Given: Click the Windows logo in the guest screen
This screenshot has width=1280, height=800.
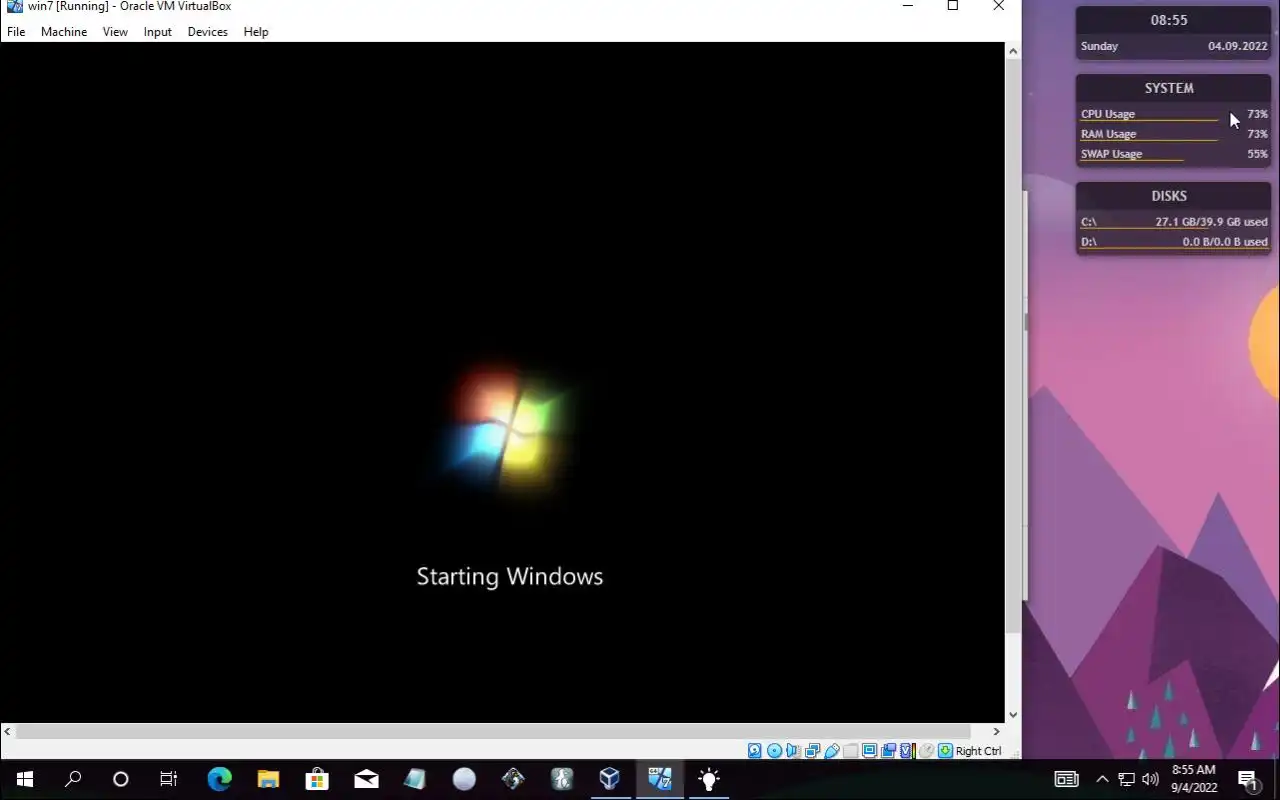Looking at the screenshot, I should pos(508,428).
